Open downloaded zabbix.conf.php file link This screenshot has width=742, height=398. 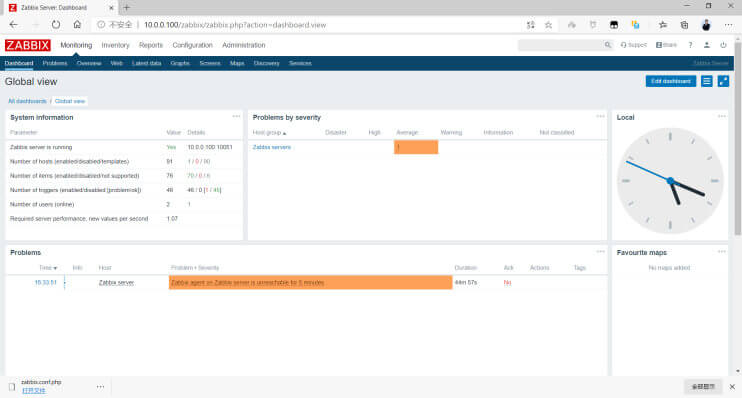point(34,390)
